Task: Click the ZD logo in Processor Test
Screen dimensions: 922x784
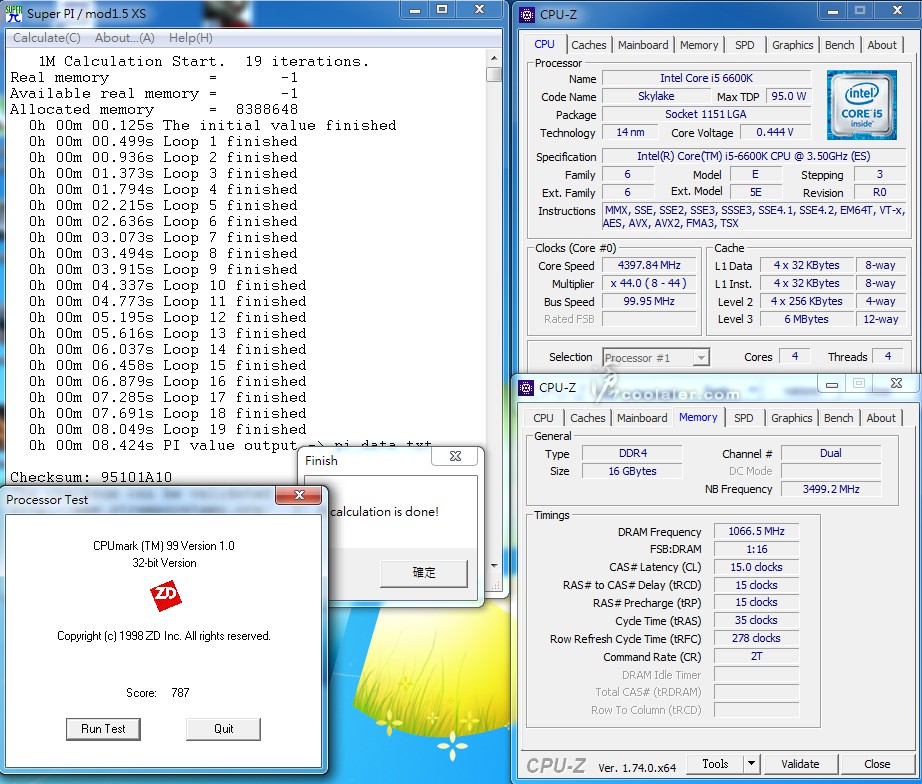Action: tap(165, 595)
